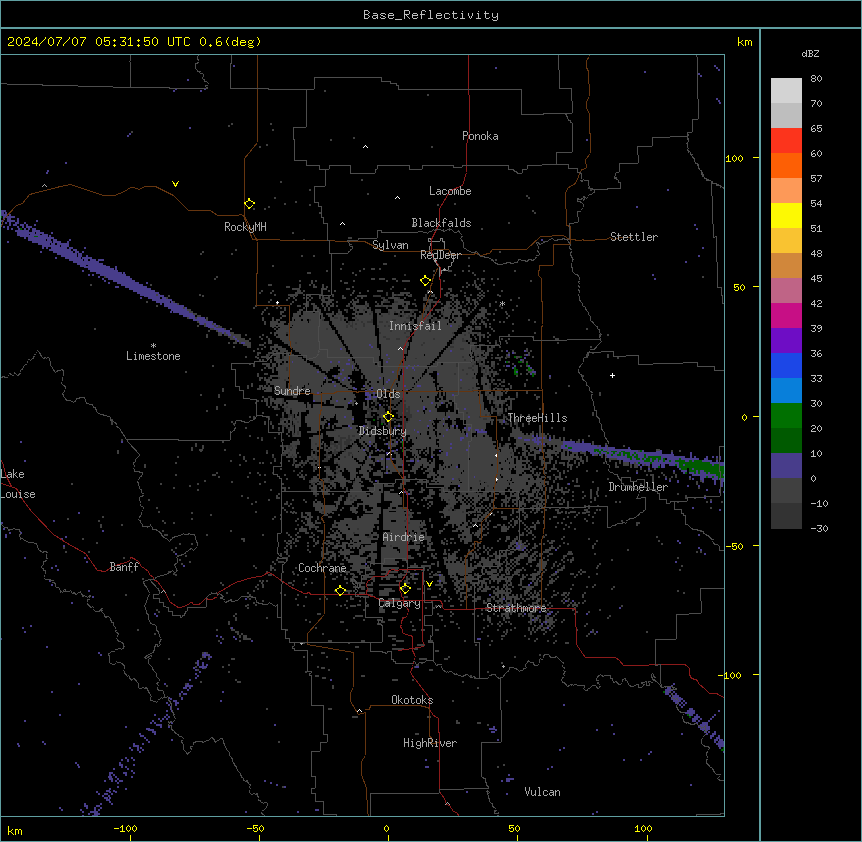Click the asterisk marker above Limestone
This screenshot has height=842, width=862.
(153, 345)
